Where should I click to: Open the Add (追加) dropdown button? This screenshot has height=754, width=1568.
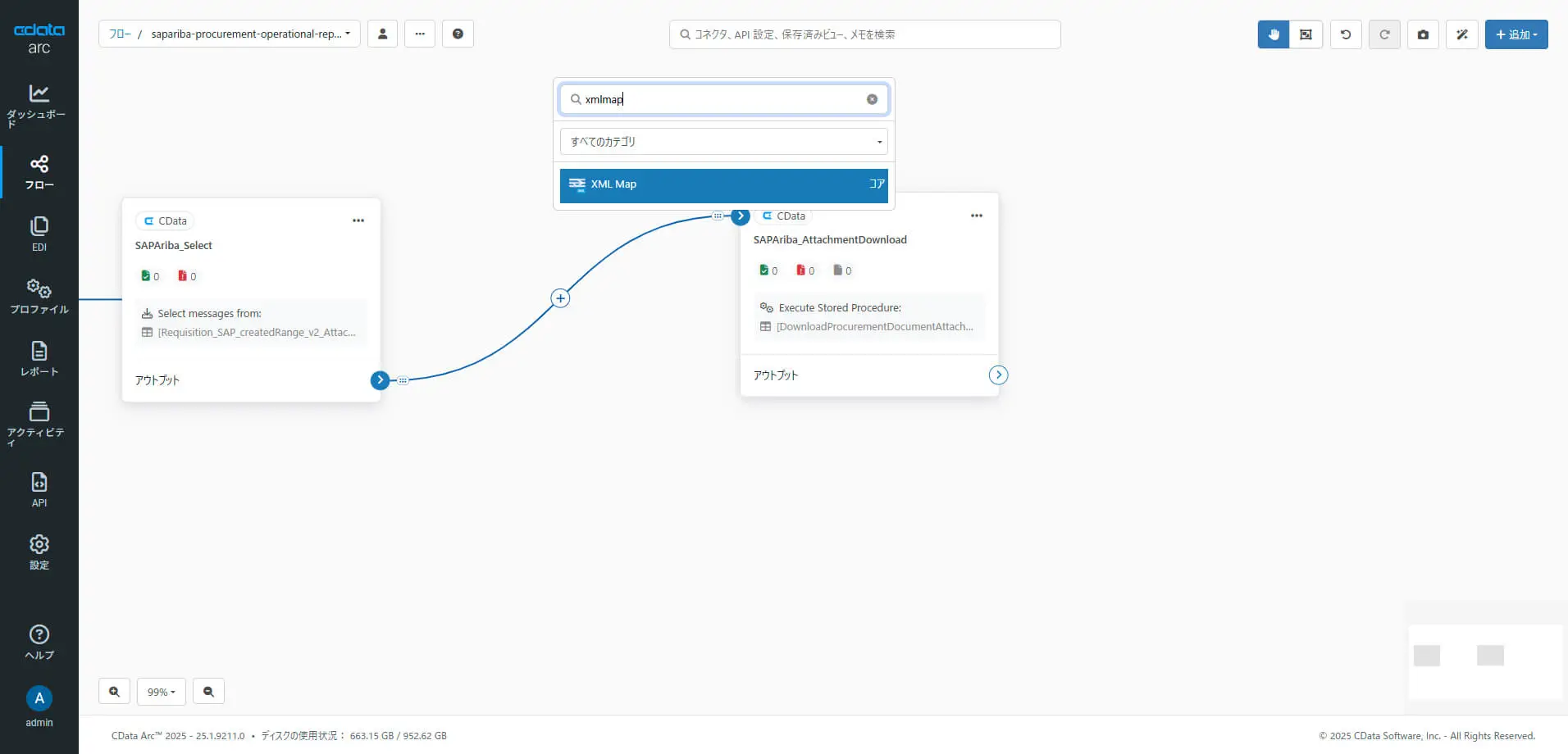click(x=1516, y=34)
